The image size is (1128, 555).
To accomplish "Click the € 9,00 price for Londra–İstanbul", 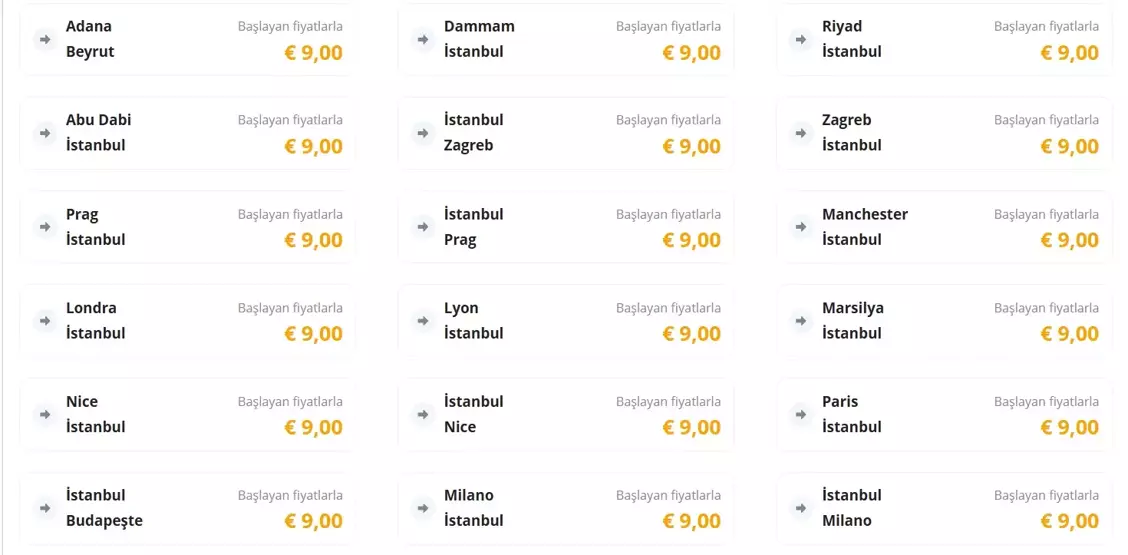I will click(x=313, y=334).
